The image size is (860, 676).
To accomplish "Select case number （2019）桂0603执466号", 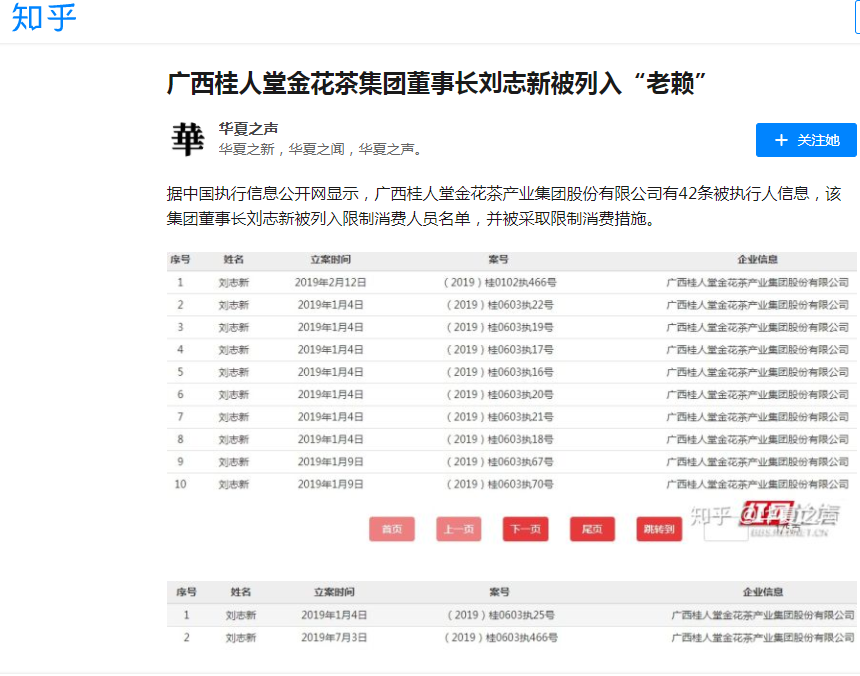I will 500,638.
